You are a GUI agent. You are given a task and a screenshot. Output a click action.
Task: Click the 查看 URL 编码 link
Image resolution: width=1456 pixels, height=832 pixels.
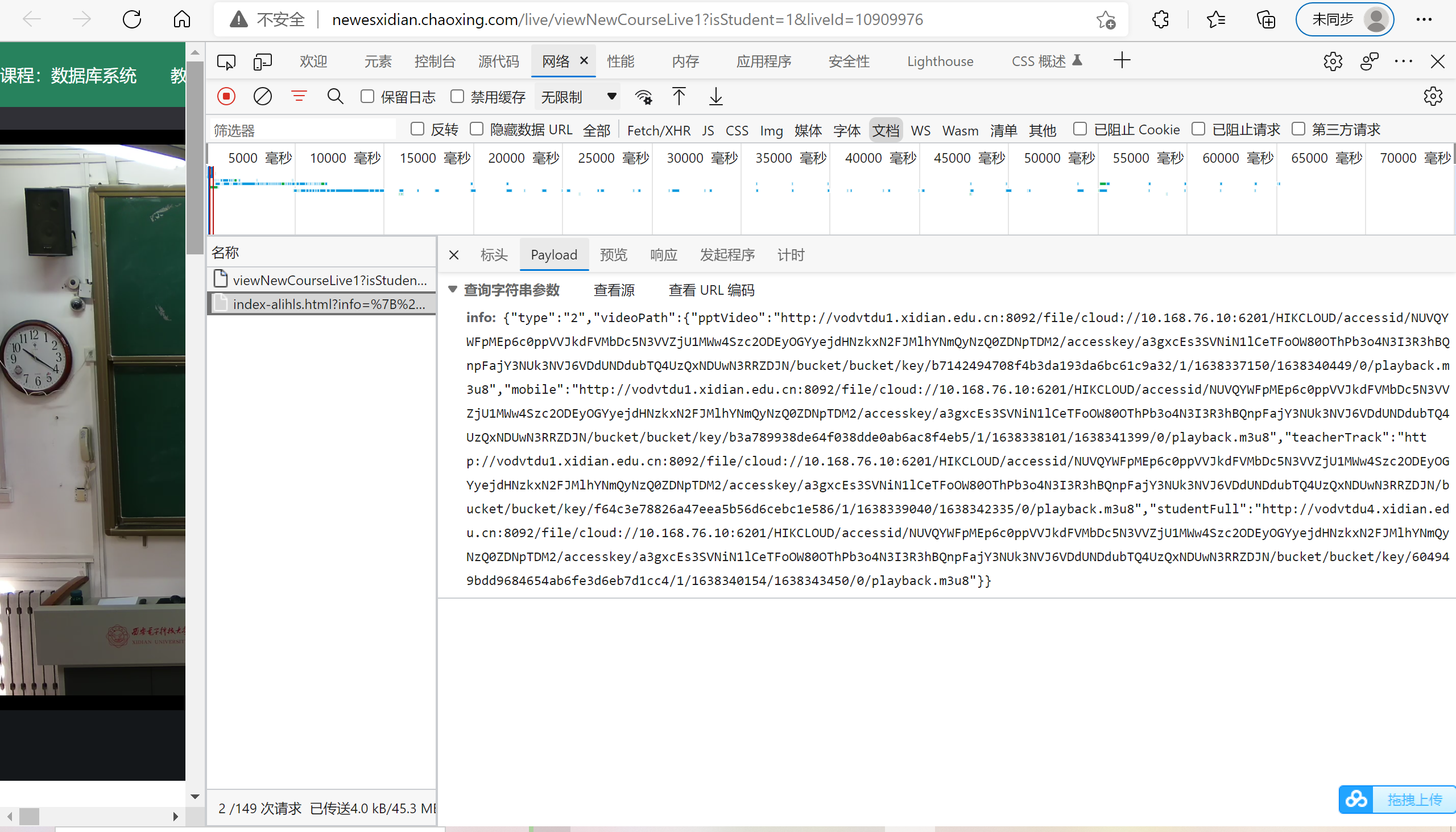(712, 290)
